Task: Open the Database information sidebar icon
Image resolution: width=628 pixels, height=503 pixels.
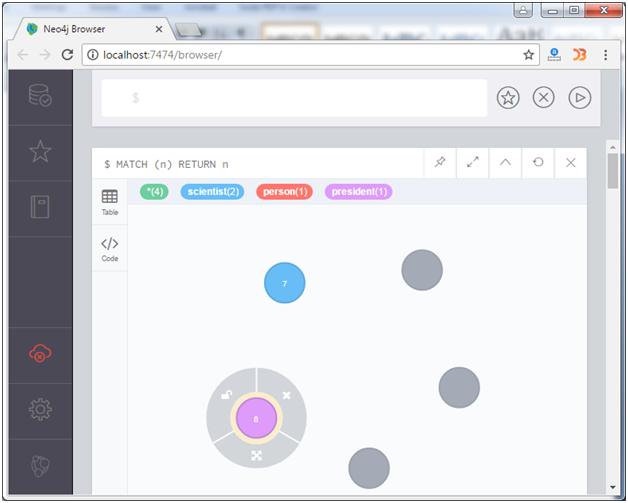Action: [x=40, y=95]
